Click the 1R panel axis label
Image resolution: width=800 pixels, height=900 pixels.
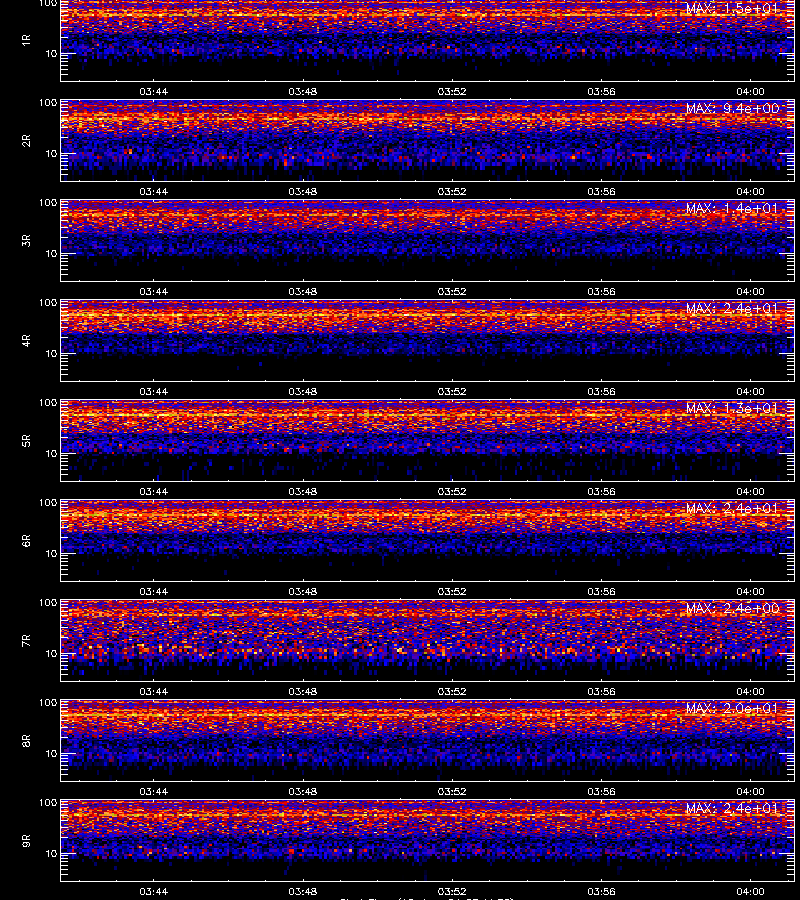(x=26, y=40)
